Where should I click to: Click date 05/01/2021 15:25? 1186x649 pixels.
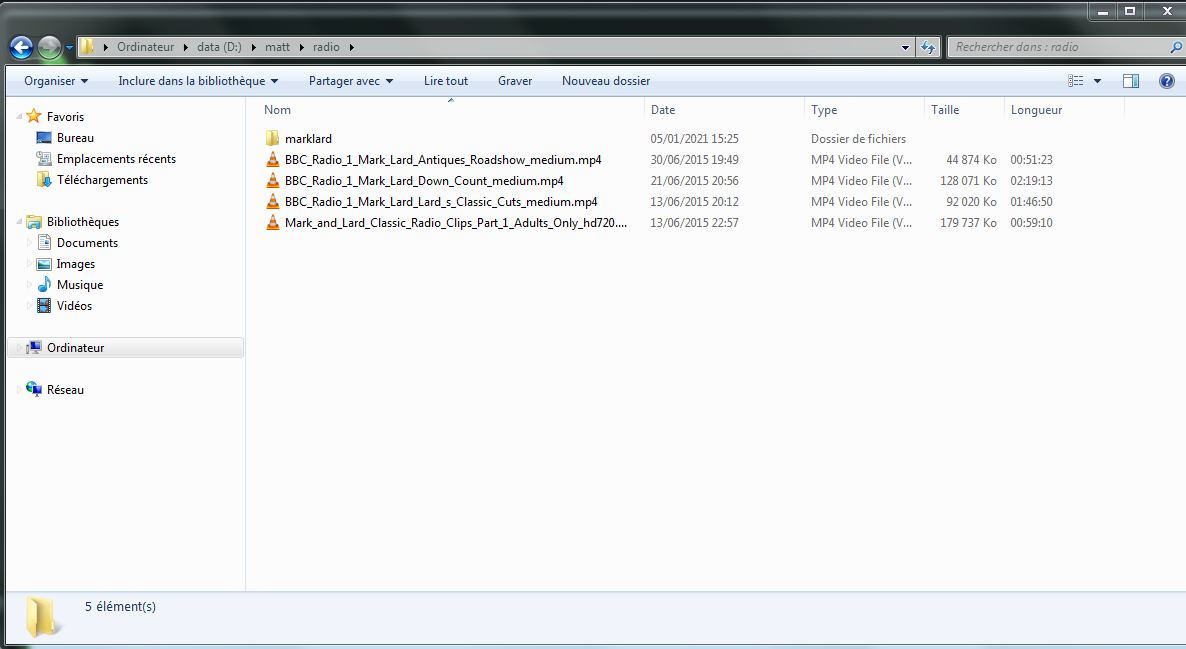[694, 138]
